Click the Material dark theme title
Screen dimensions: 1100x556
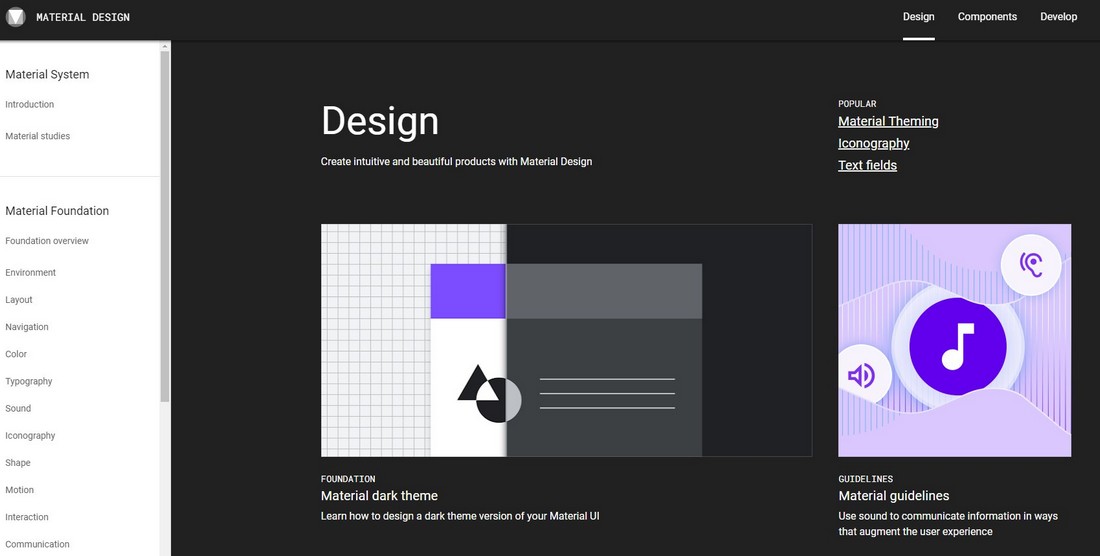pyautogui.click(x=379, y=496)
